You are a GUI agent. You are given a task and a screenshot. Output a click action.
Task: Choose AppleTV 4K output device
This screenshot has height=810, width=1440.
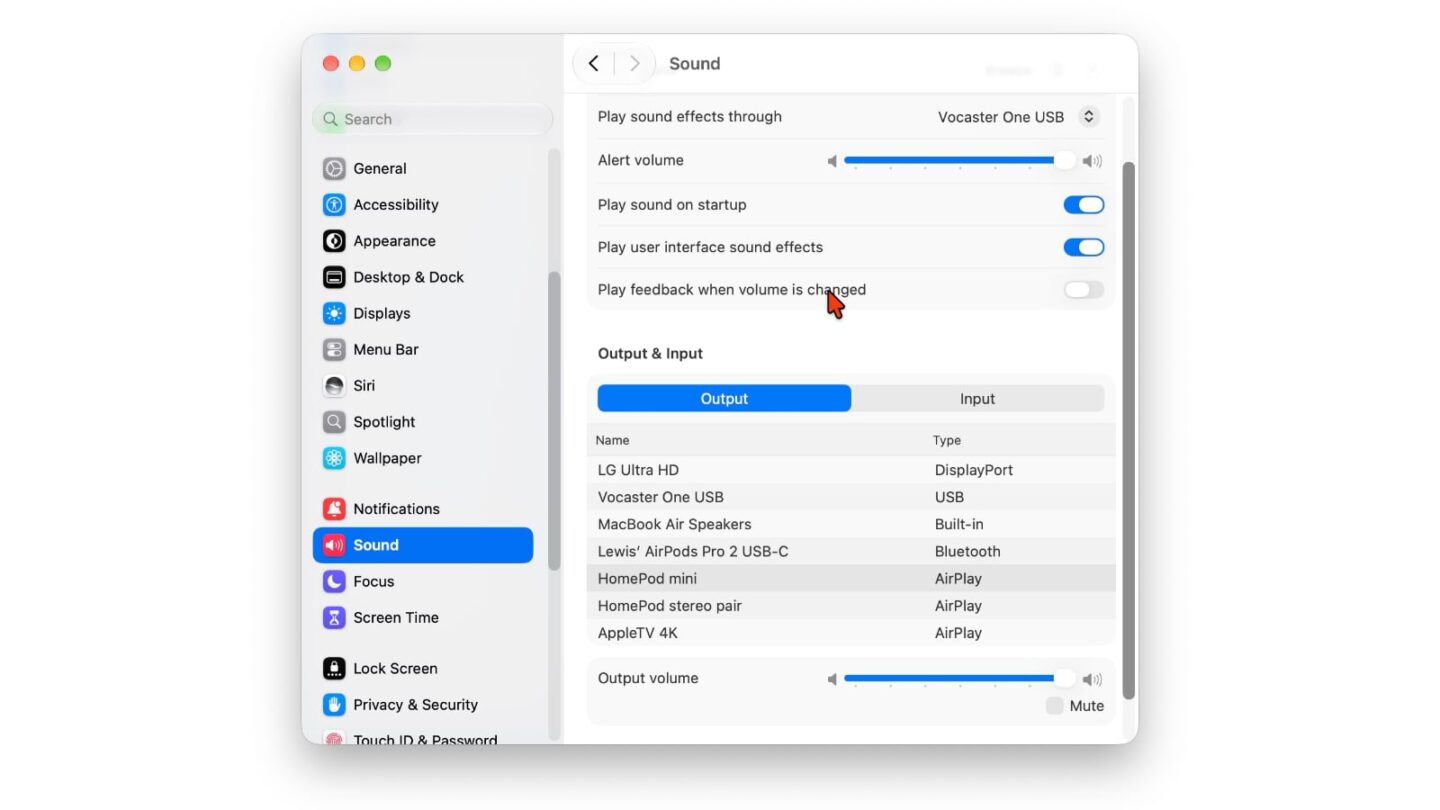tap(851, 632)
